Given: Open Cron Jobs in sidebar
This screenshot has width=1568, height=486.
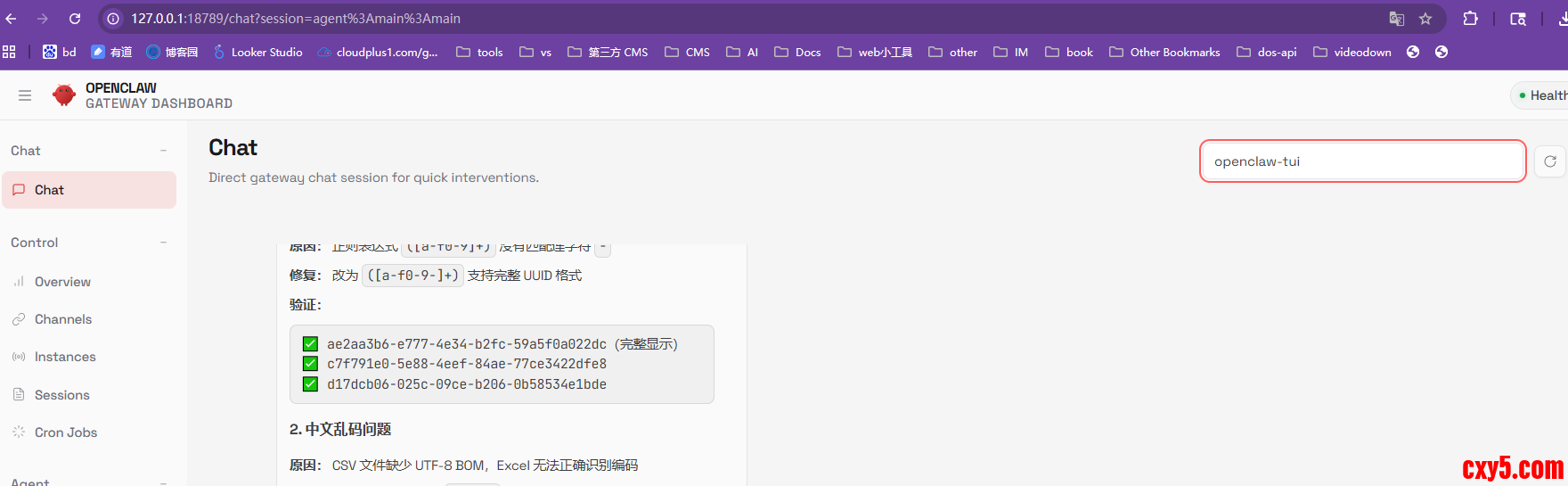Looking at the screenshot, I should point(65,432).
